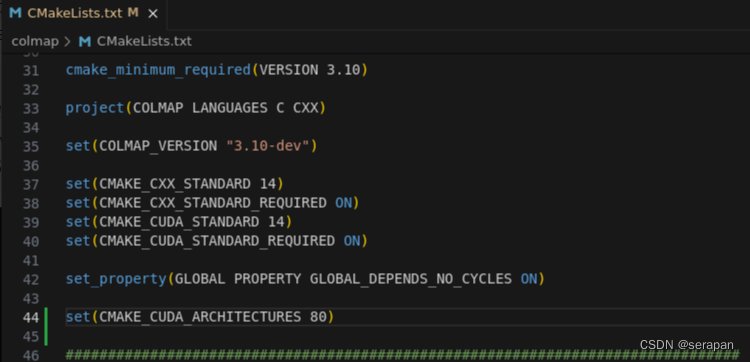Image resolution: width=750 pixels, height=362 pixels.
Task: Click on the project keyword on line 33
Action: [x=95, y=108]
